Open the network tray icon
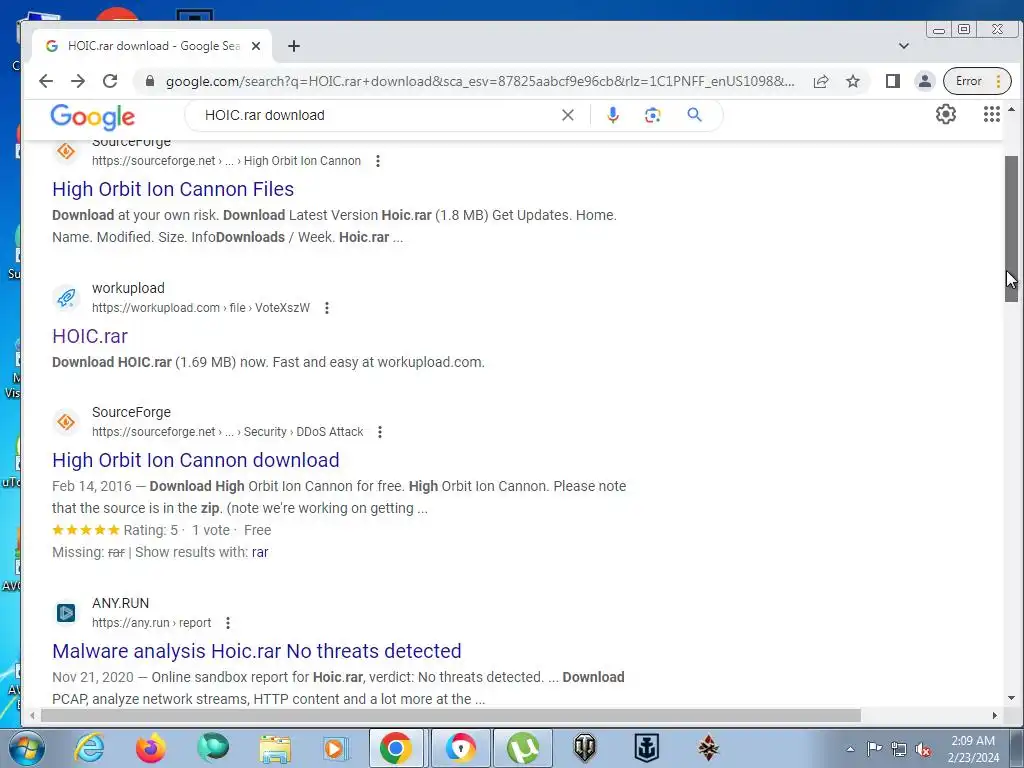Image resolution: width=1024 pixels, height=768 pixels. pyautogui.click(x=899, y=749)
